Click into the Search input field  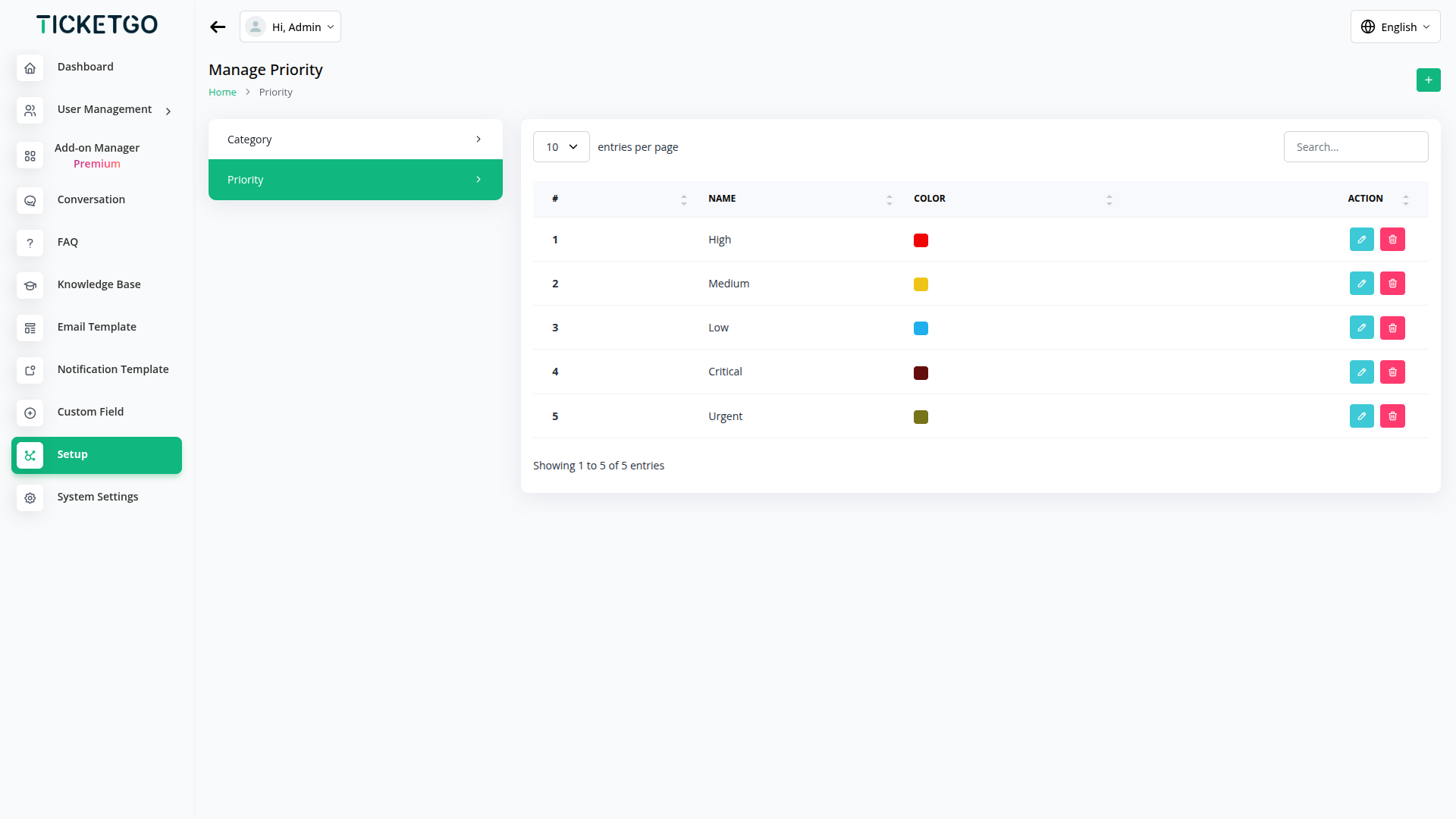click(1355, 147)
